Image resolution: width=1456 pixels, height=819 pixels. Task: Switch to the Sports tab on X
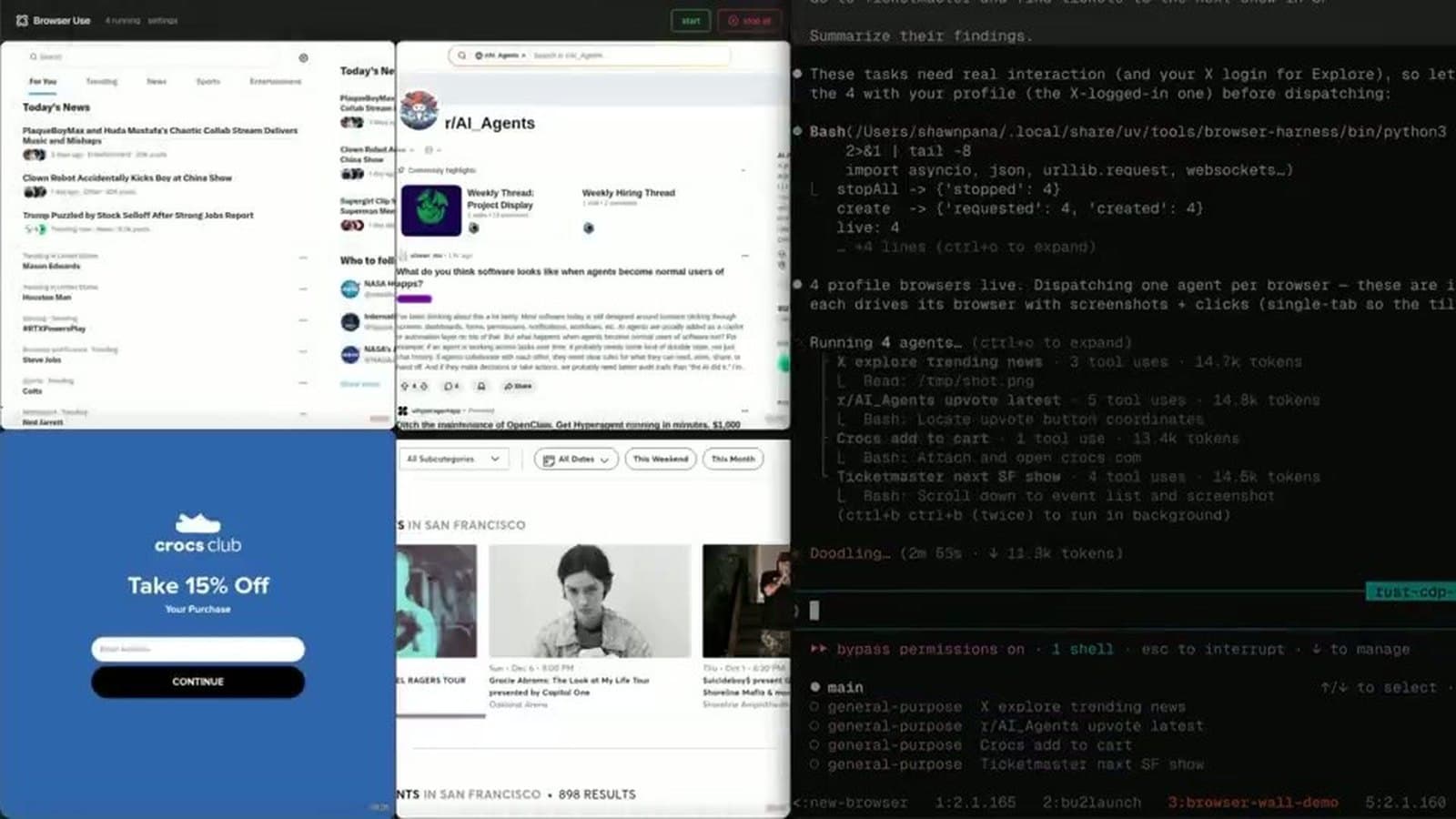[208, 82]
